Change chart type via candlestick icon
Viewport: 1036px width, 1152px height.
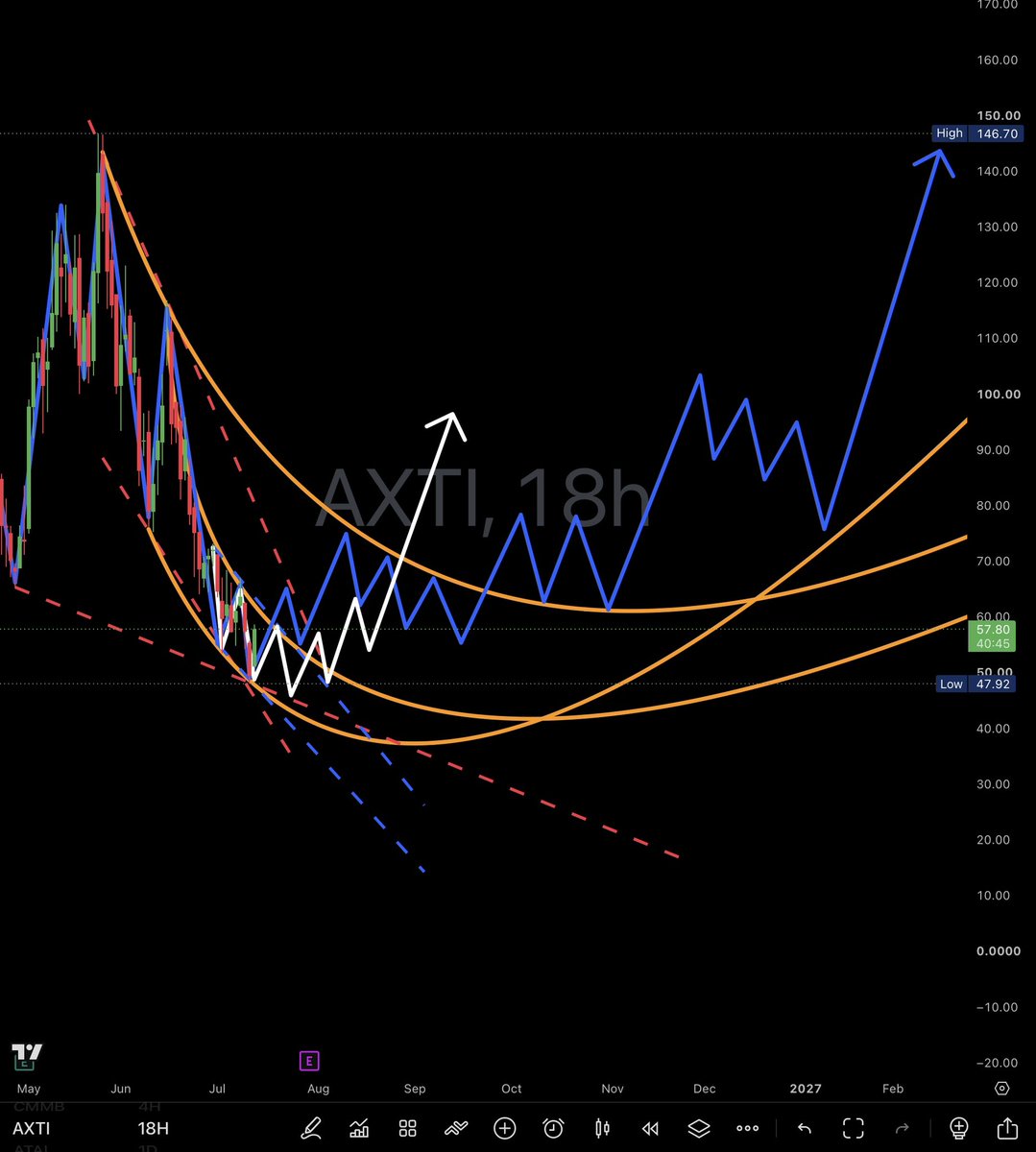click(602, 1128)
